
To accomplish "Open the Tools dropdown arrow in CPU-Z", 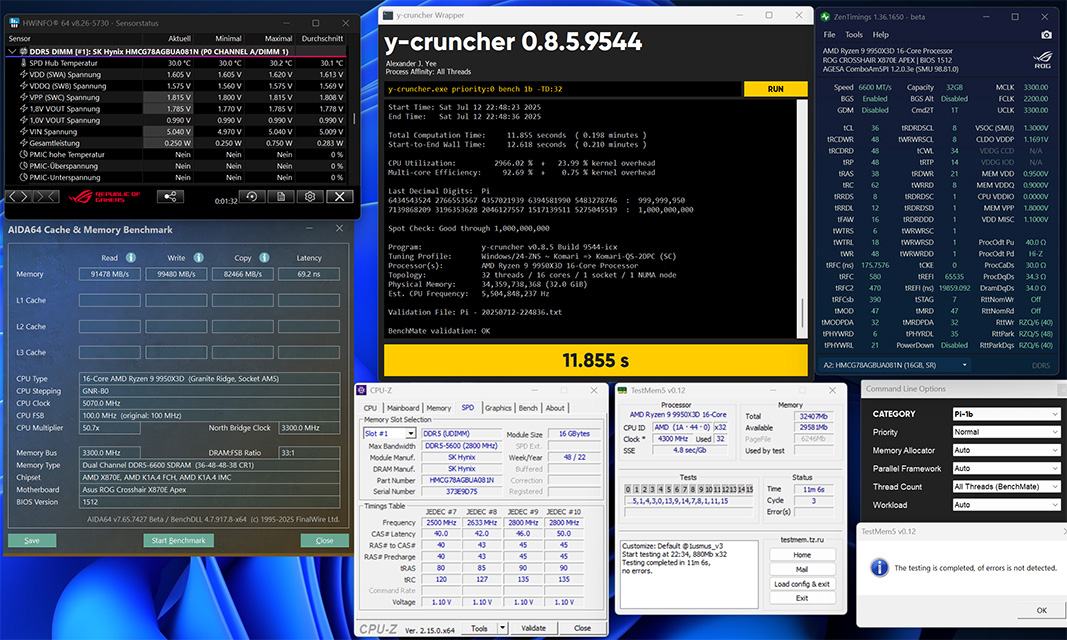I will 502,628.
